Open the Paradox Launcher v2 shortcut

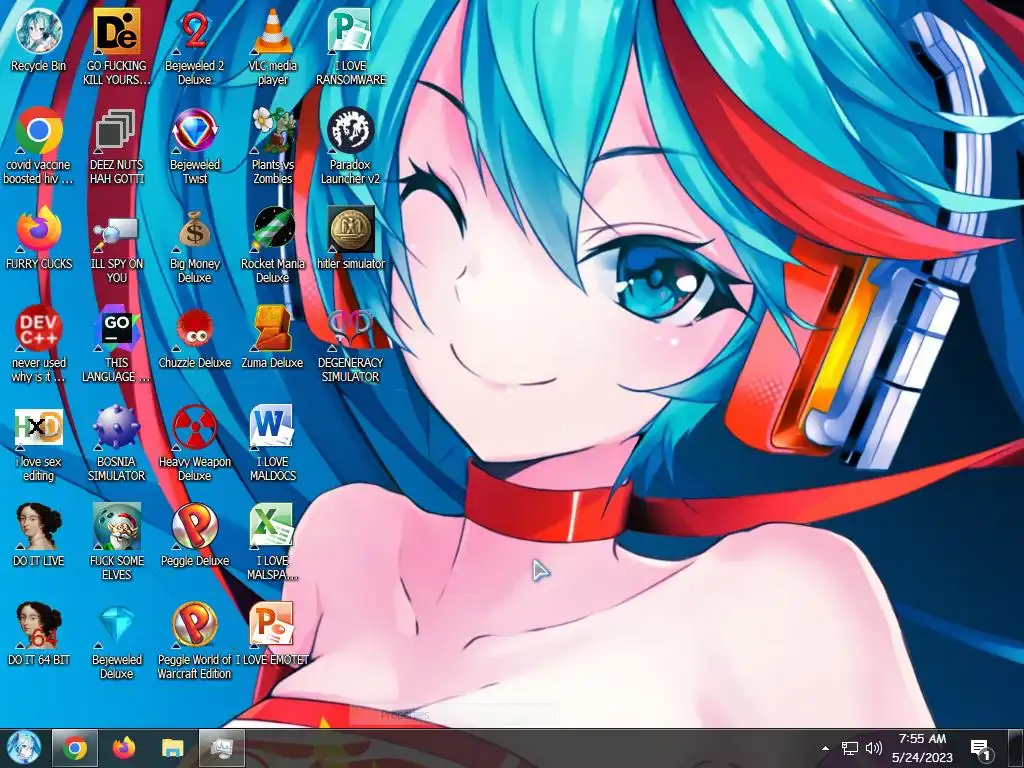(351, 145)
